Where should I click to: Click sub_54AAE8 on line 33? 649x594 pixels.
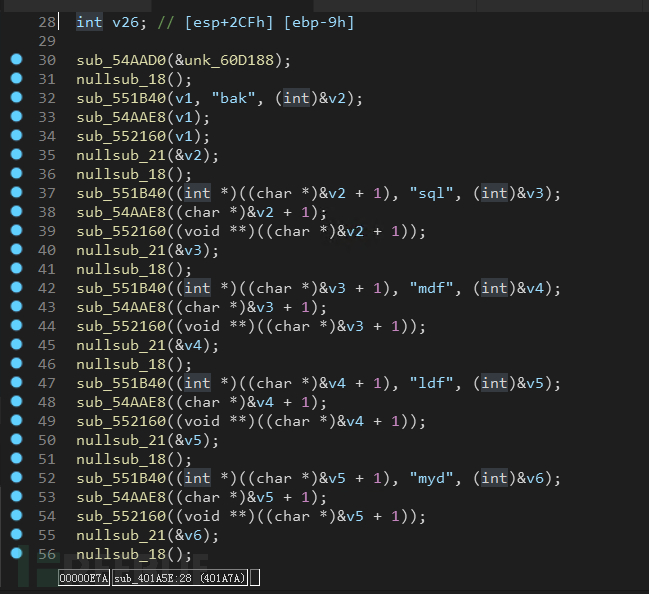[121, 118]
